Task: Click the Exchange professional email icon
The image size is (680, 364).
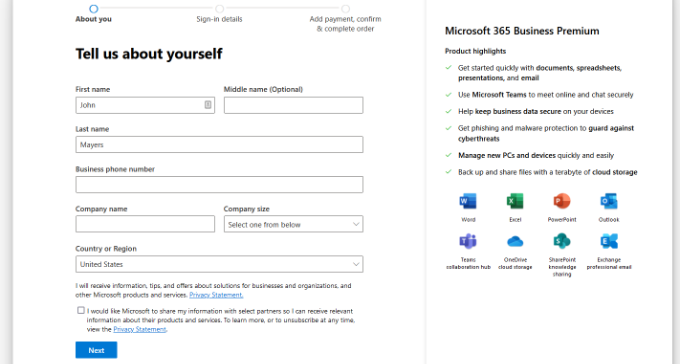Action: point(609,241)
